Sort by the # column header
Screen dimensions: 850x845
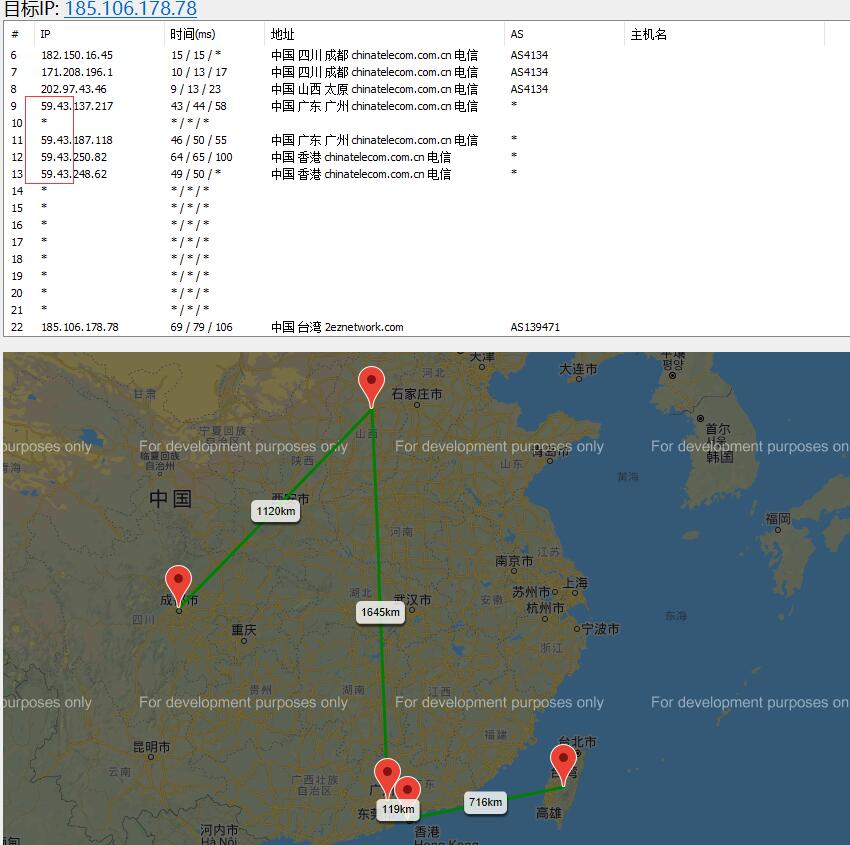click(x=15, y=34)
